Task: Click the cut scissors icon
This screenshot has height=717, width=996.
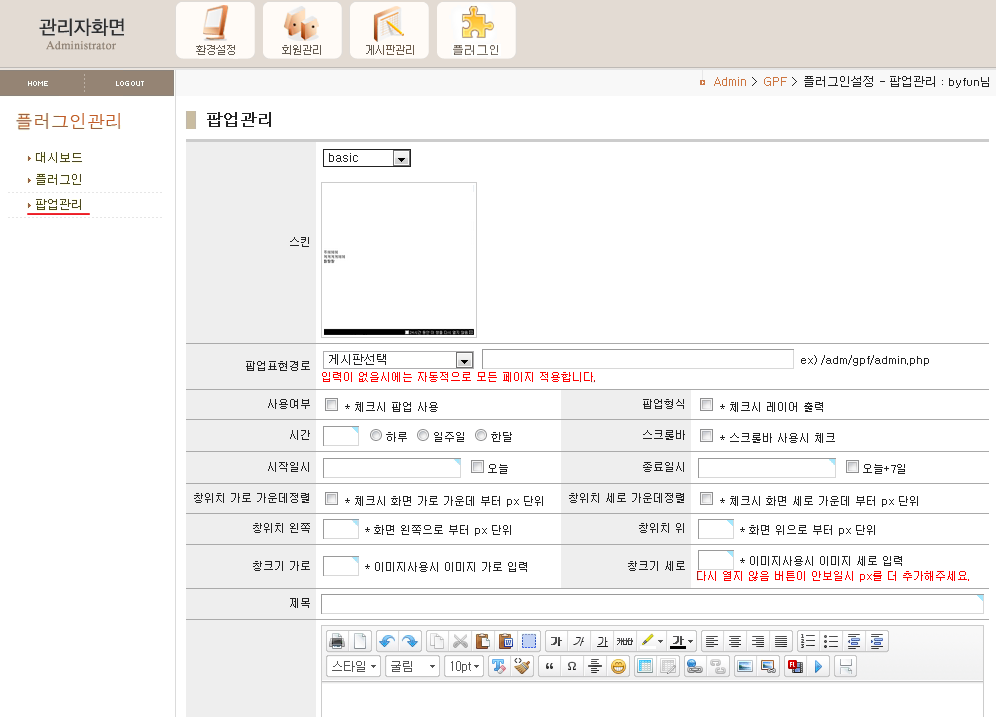Action: (460, 641)
